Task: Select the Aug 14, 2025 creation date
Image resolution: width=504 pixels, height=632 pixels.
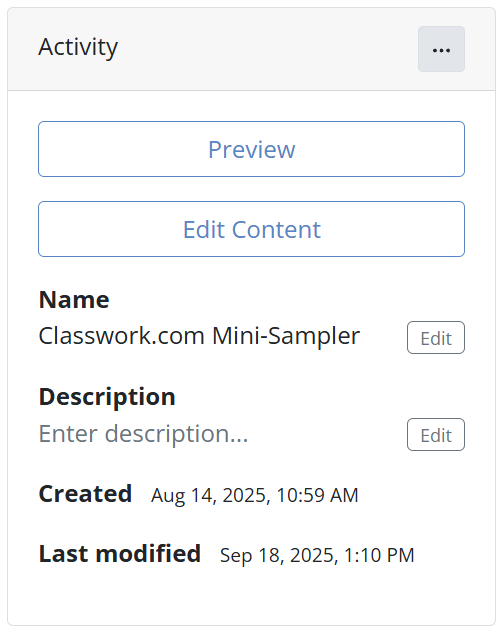Action: click(x=208, y=496)
